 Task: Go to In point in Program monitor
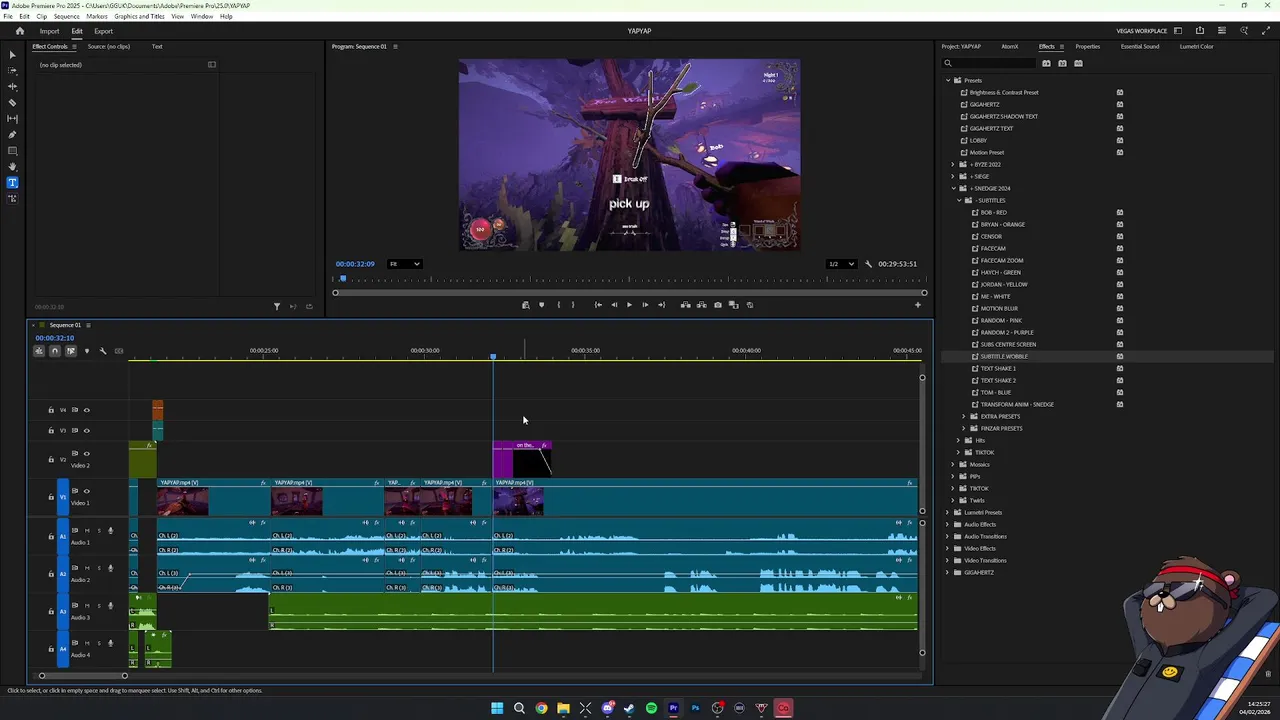click(x=598, y=305)
